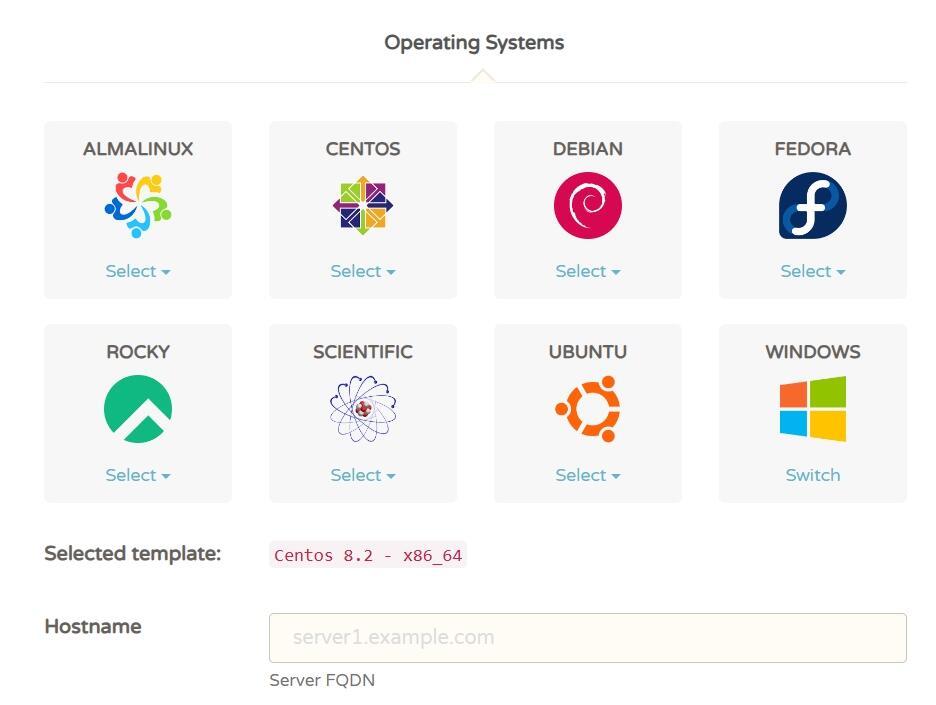Open the Debian Select dropdown
936x705 pixels.
(x=588, y=271)
